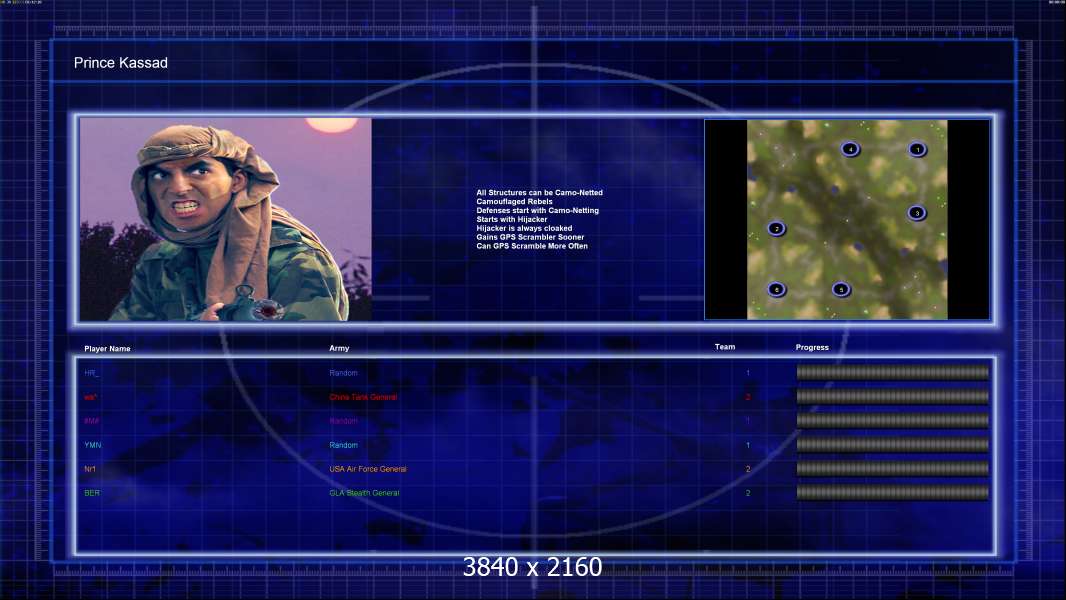Image resolution: width=1066 pixels, height=600 pixels.
Task: Click the red player name in the second row
Action: (x=90, y=397)
